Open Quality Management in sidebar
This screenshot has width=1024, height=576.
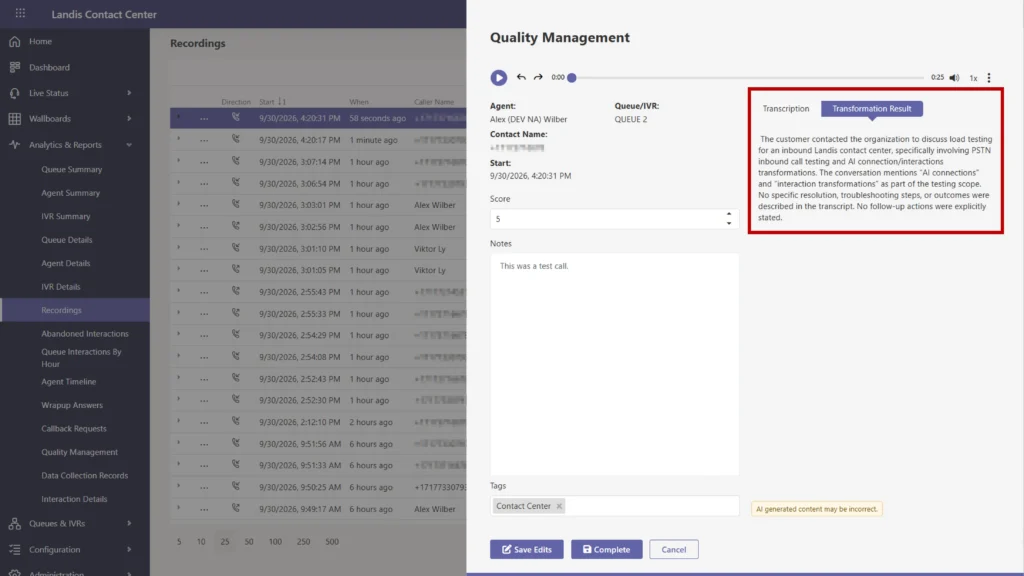pyautogui.click(x=80, y=452)
